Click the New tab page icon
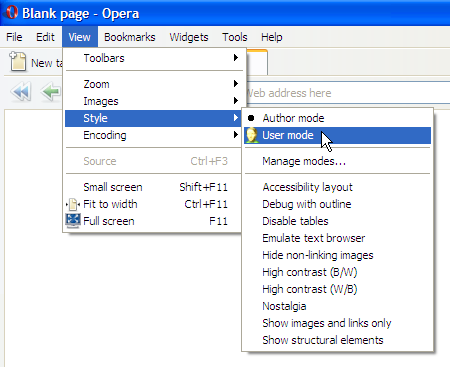 coord(17,61)
